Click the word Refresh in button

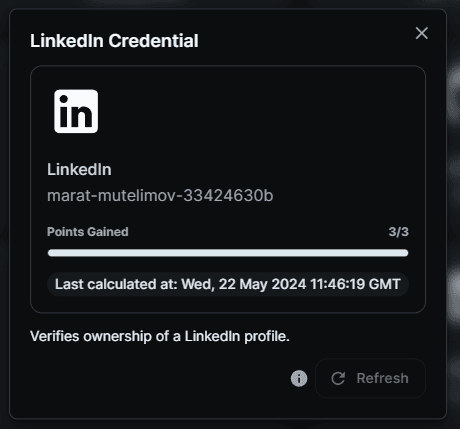tap(383, 378)
